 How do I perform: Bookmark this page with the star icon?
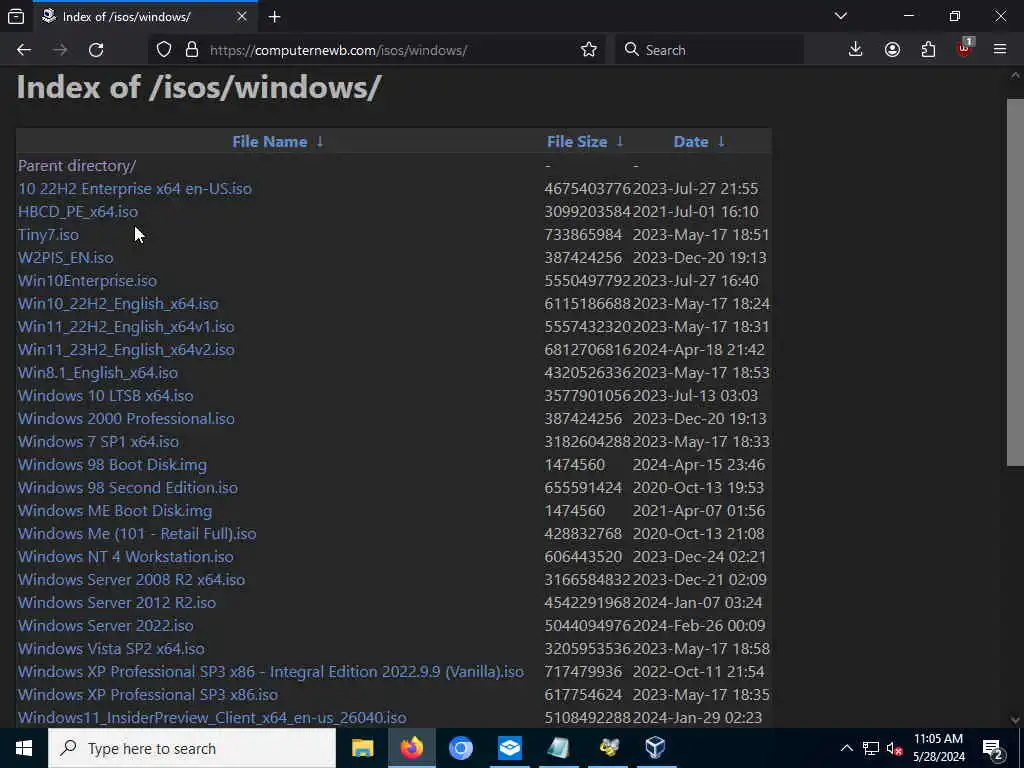click(x=588, y=50)
